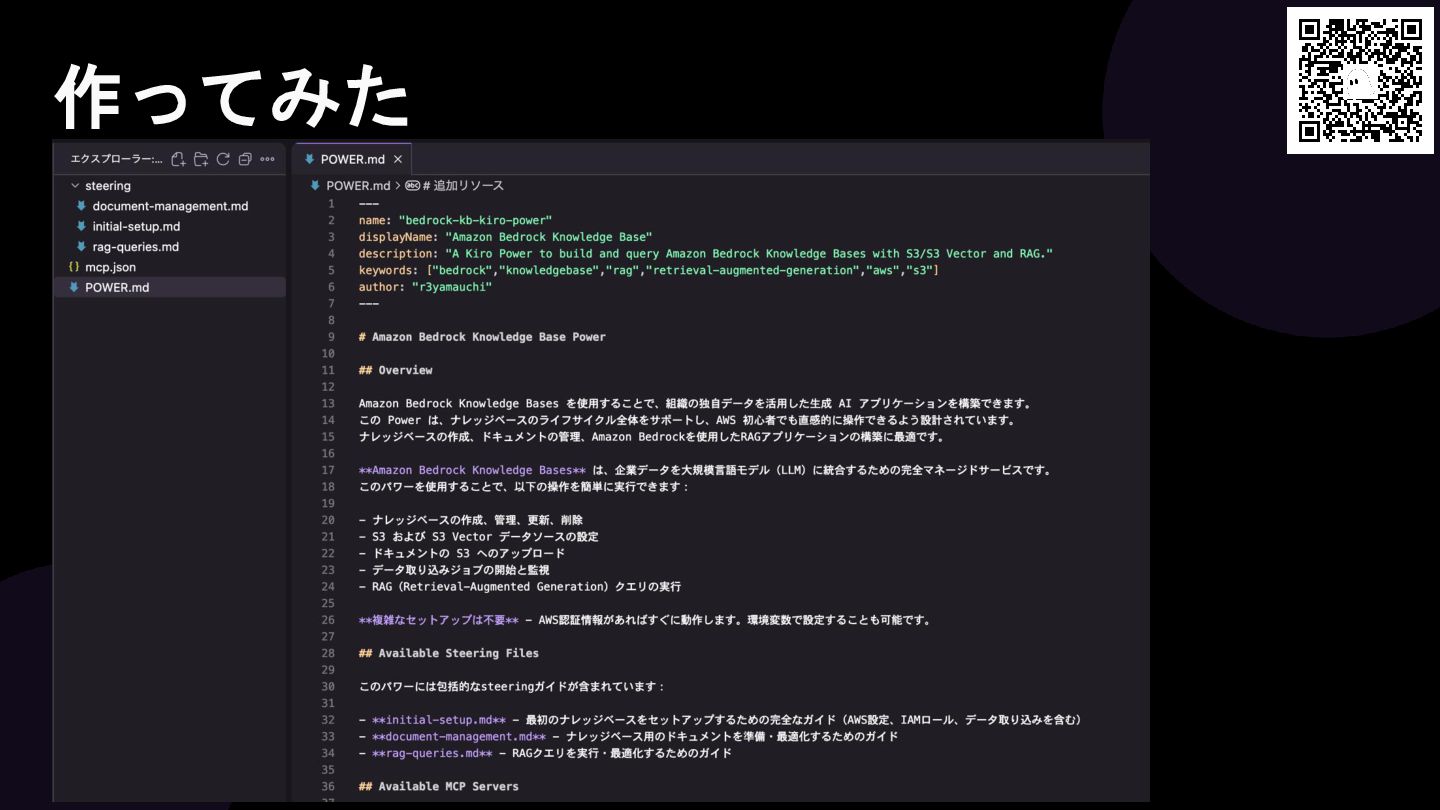Click the QR code in the slide corner

point(1359,80)
